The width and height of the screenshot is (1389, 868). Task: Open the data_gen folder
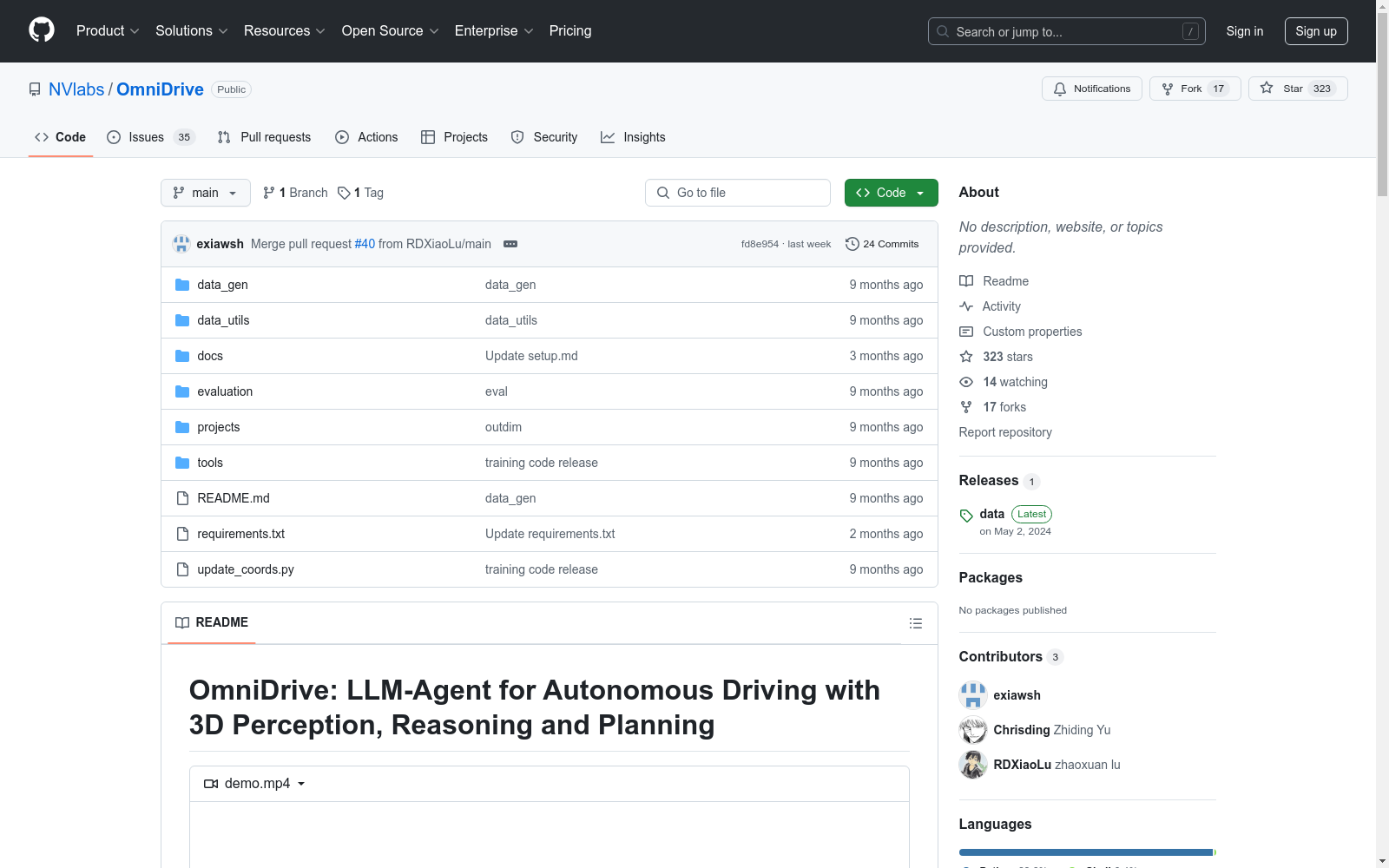[222, 285]
